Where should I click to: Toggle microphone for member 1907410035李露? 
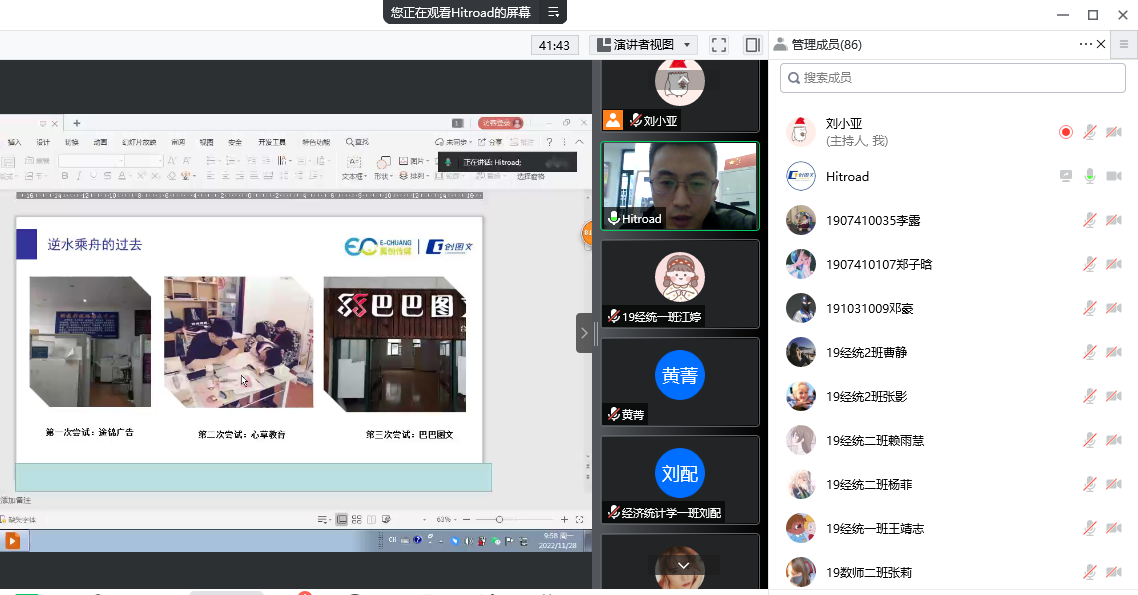1090,220
